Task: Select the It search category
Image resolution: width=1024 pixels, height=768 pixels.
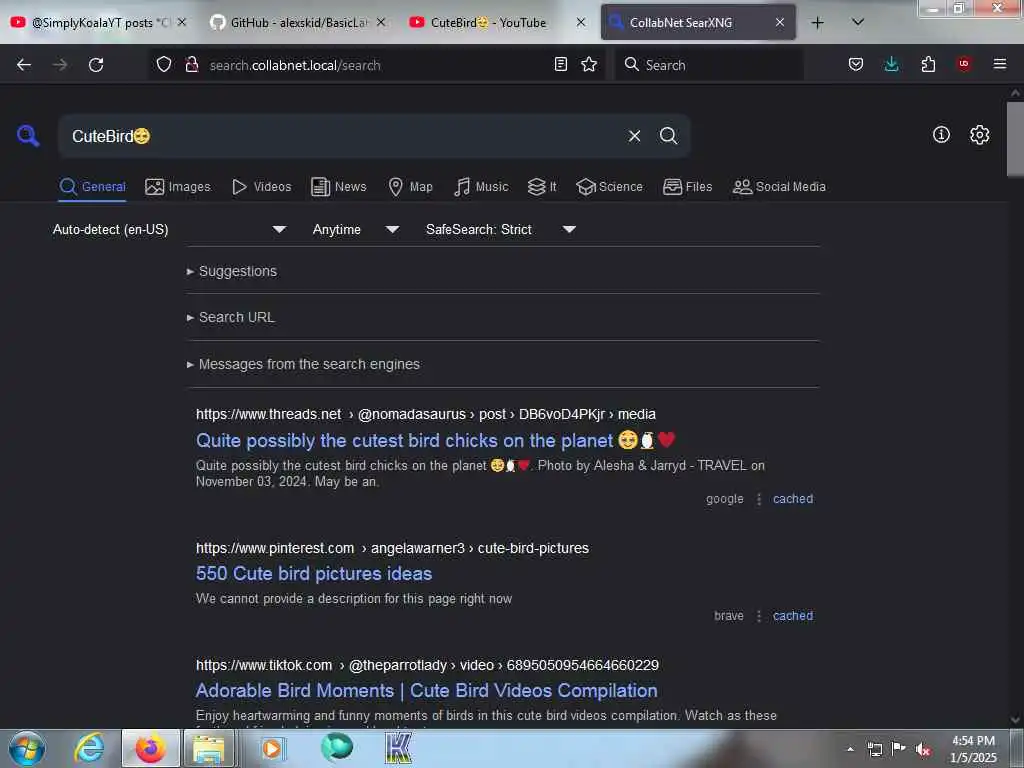Action: tap(542, 187)
